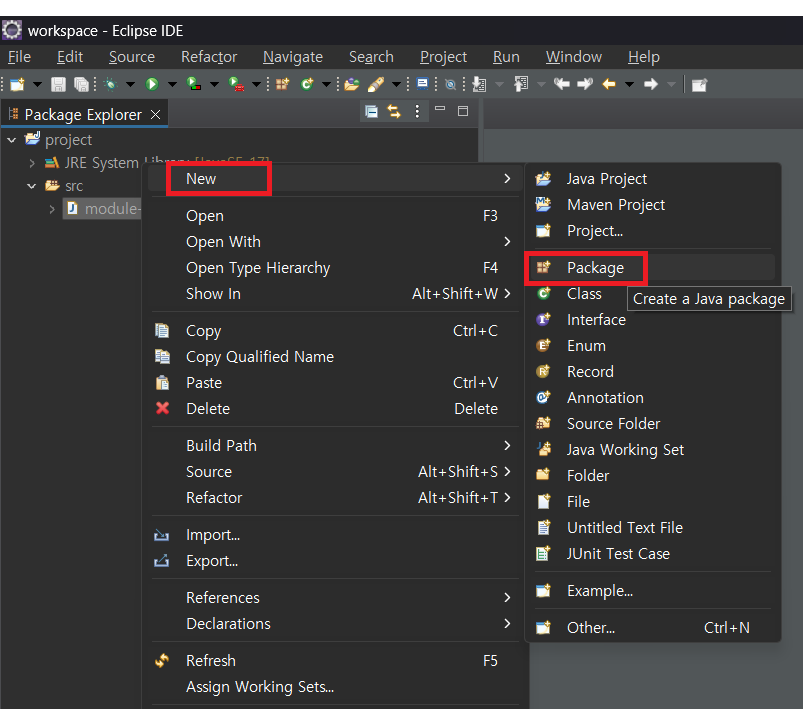The height and width of the screenshot is (709, 803).
Task: Collapse the project tree node
Action: (x=12, y=139)
